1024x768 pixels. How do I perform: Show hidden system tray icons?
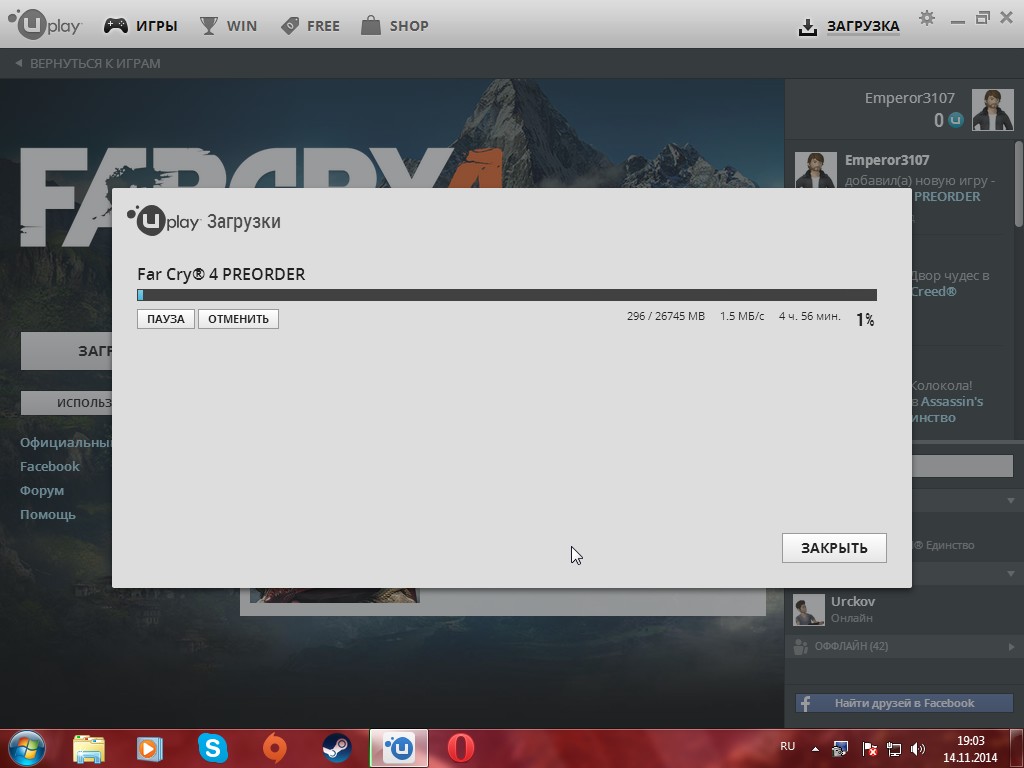pyautogui.click(x=816, y=750)
